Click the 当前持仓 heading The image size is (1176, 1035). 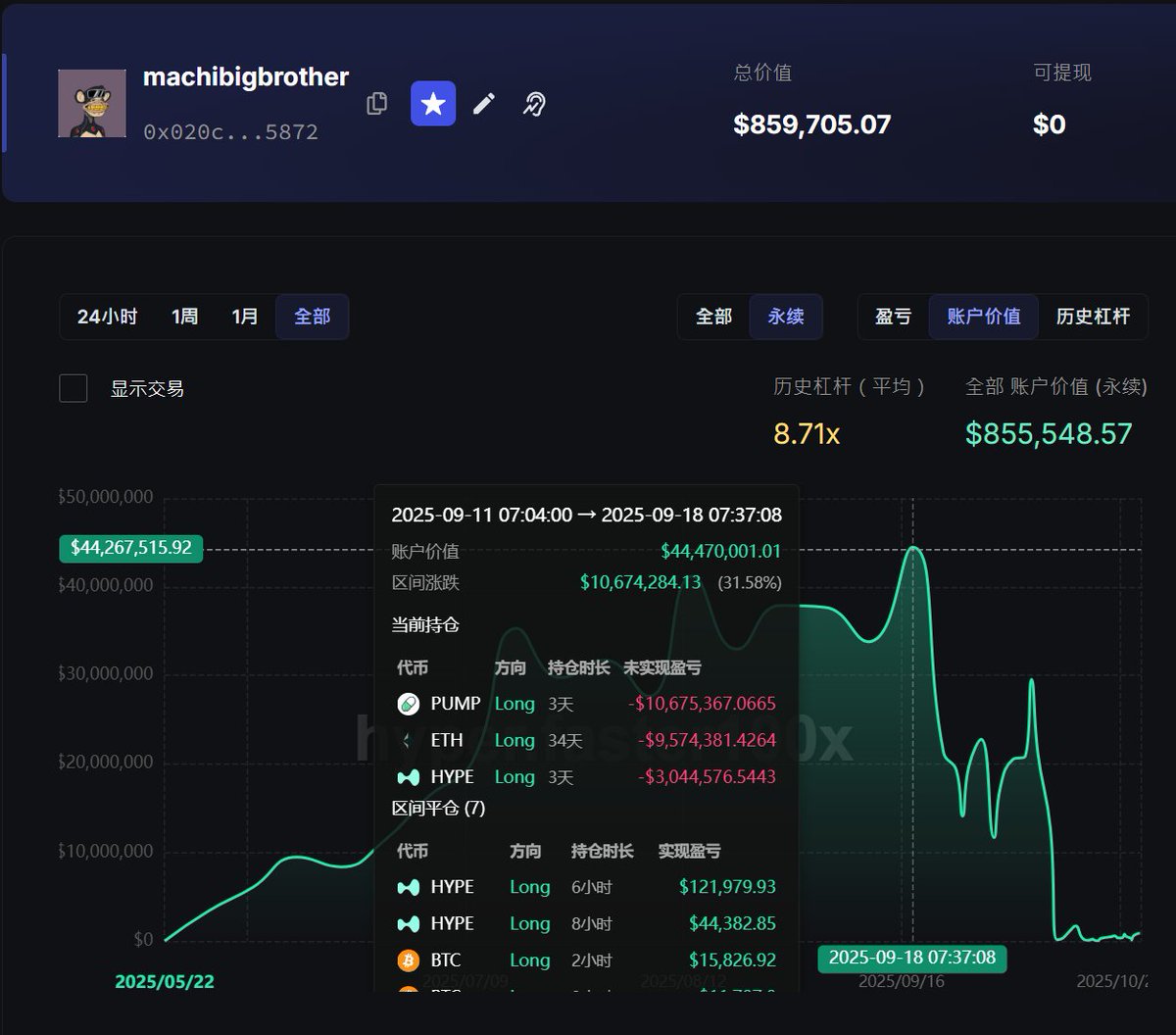[x=425, y=624]
